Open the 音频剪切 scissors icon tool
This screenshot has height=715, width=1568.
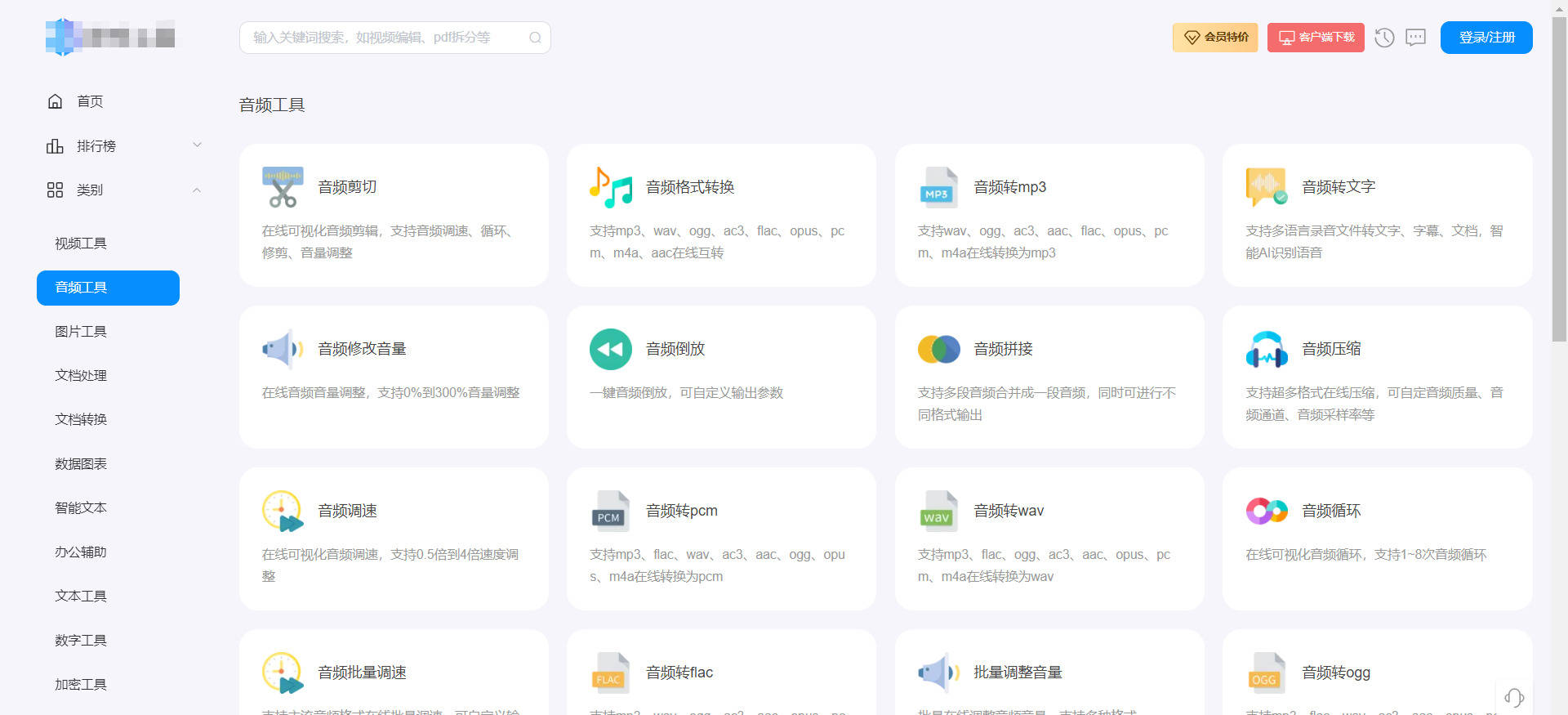[283, 187]
